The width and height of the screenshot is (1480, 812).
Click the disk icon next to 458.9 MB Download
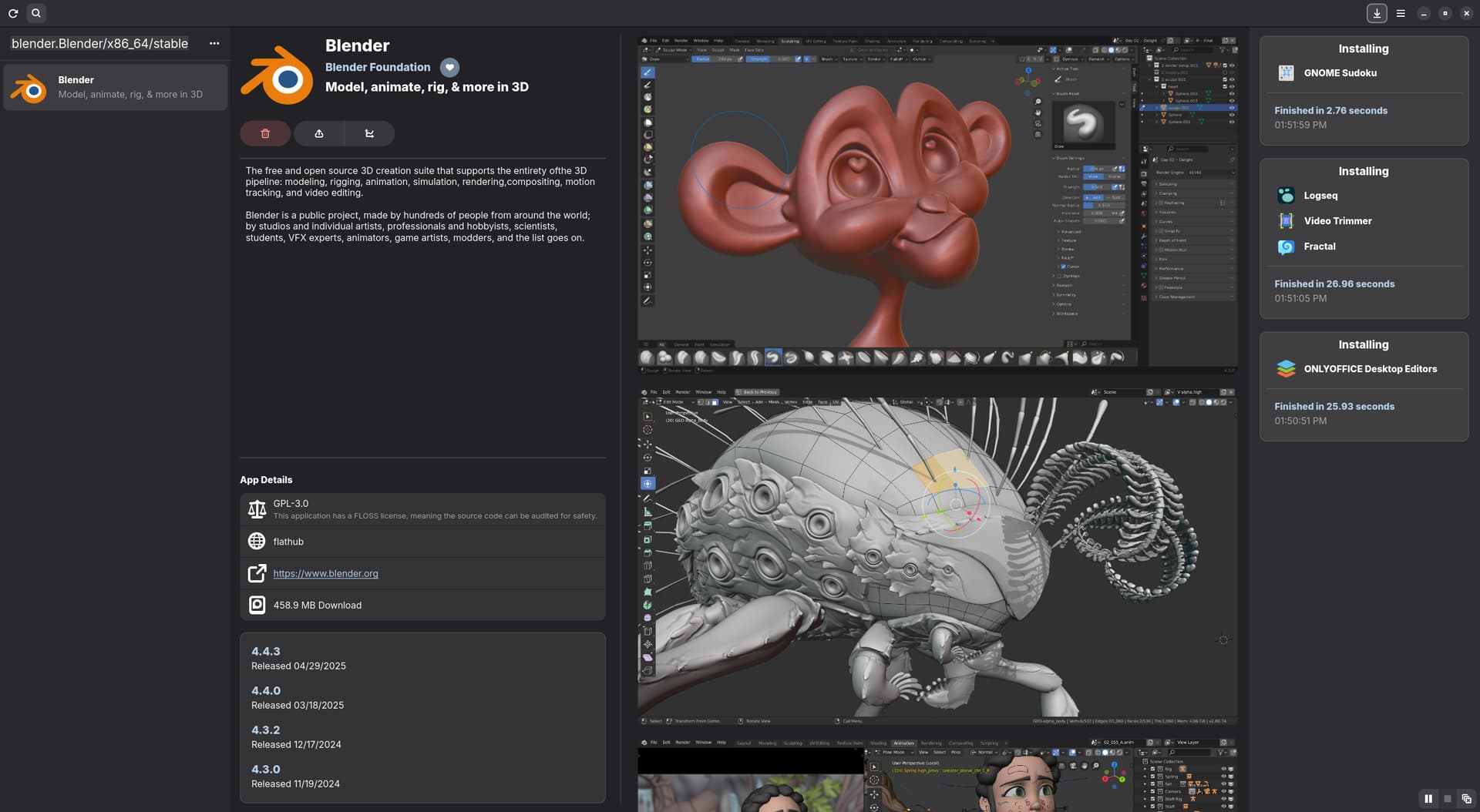coord(257,605)
